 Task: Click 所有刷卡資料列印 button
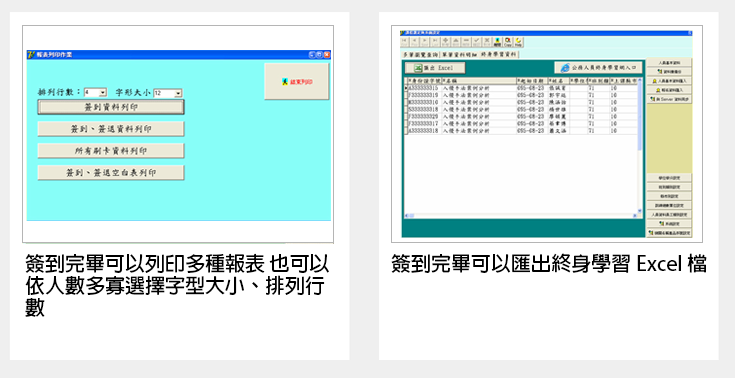point(111,151)
